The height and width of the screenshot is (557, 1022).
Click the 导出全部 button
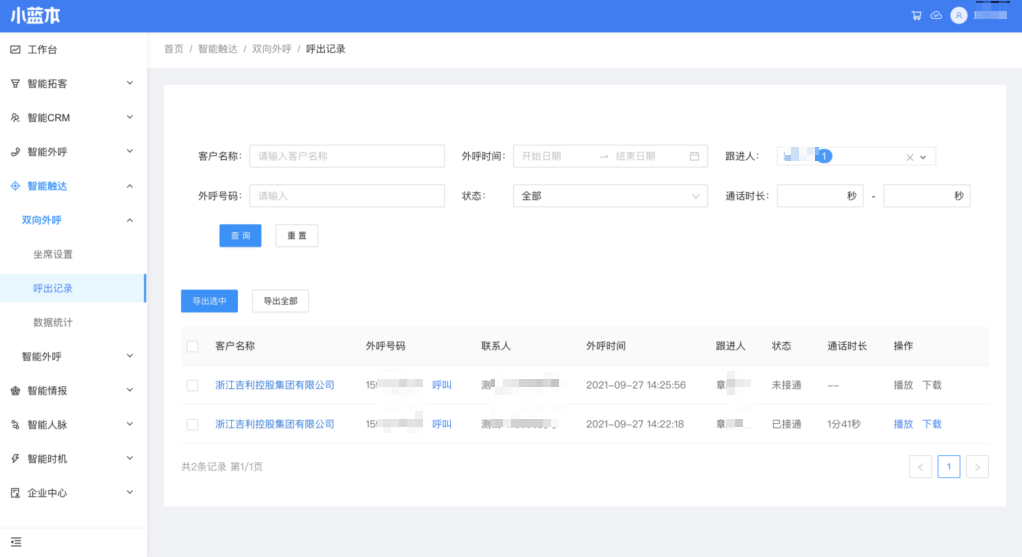pyautogui.click(x=280, y=301)
